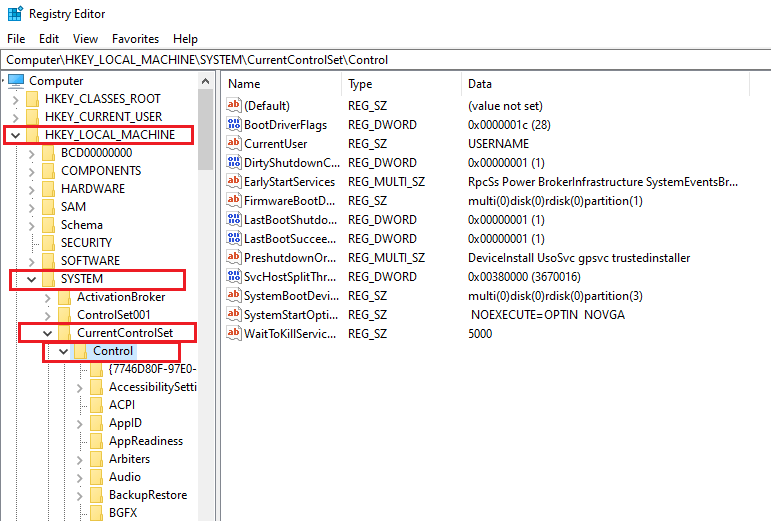Select the CurrentUser string value icon
This screenshot has width=771, height=521.
click(x=234, y=144)
